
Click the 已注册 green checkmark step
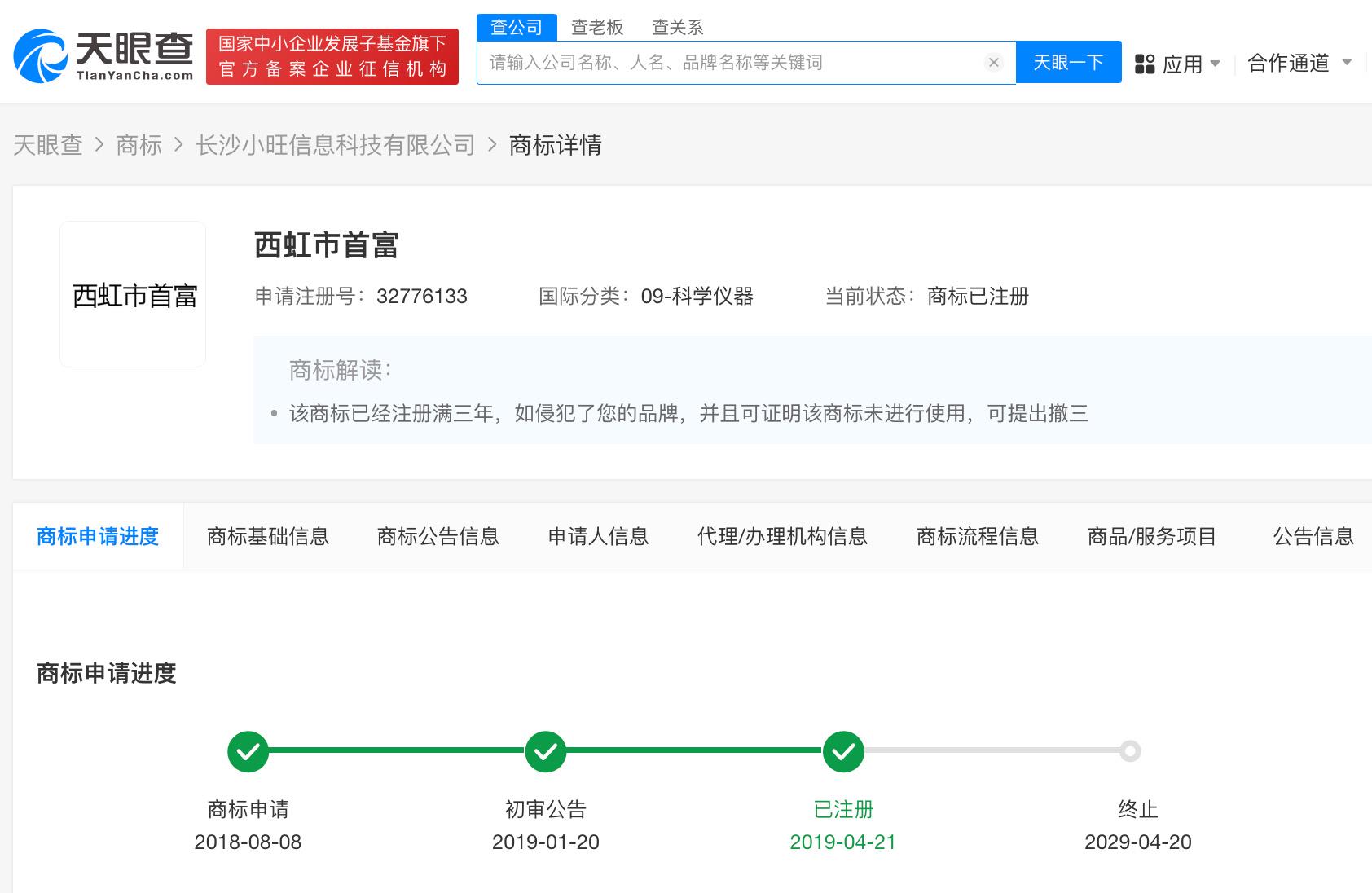point(843,751)
